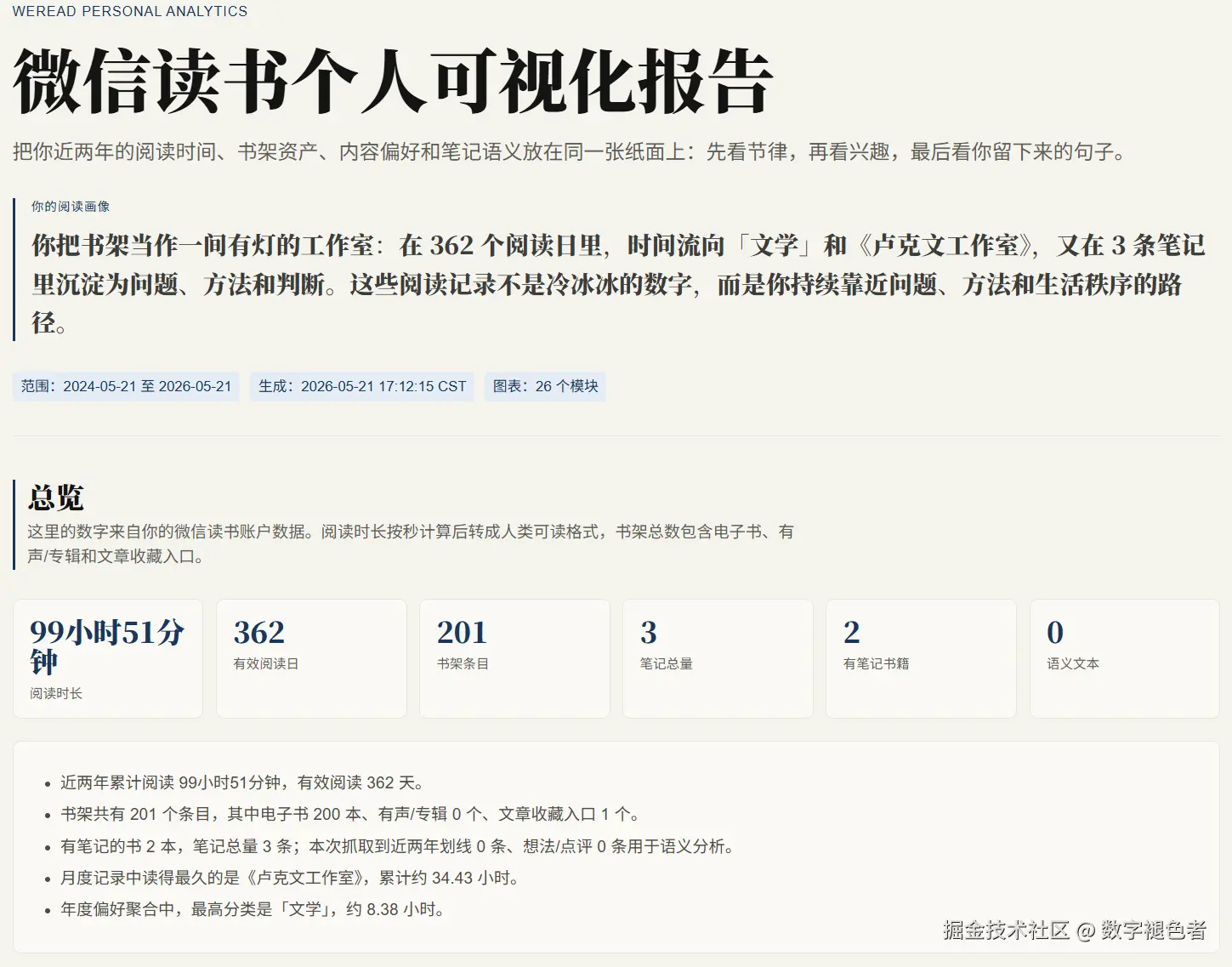Image resolution: width=1232 pixels, height=967 pixels.
Task: Click the 微信读书个人可视化报告 main title
Action: [392, 82]
